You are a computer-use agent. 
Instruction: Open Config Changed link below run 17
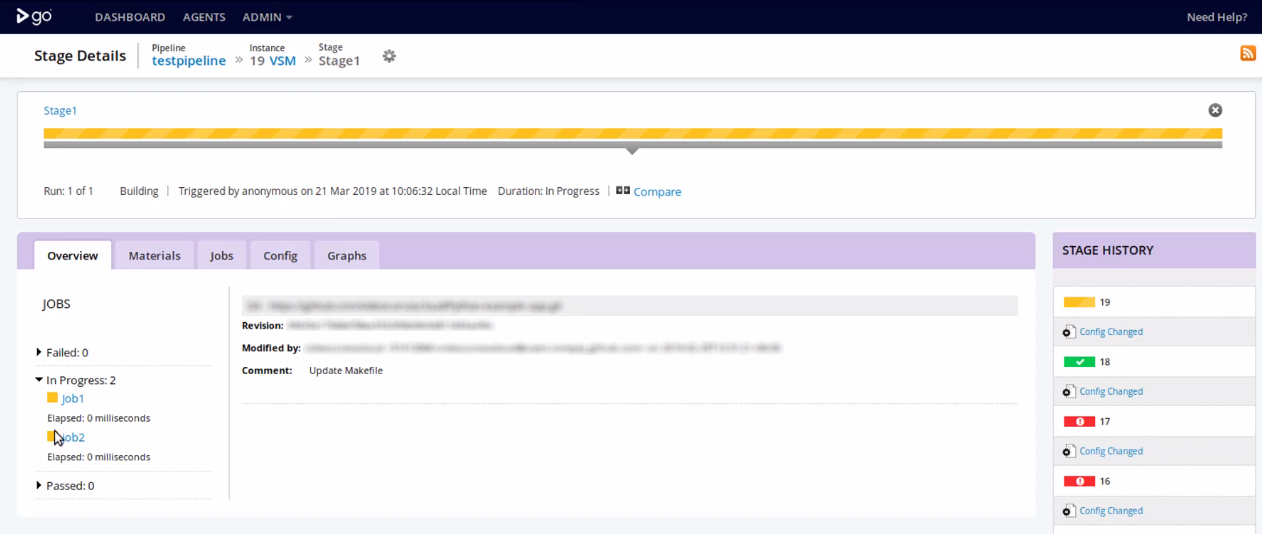(1111, 451)
